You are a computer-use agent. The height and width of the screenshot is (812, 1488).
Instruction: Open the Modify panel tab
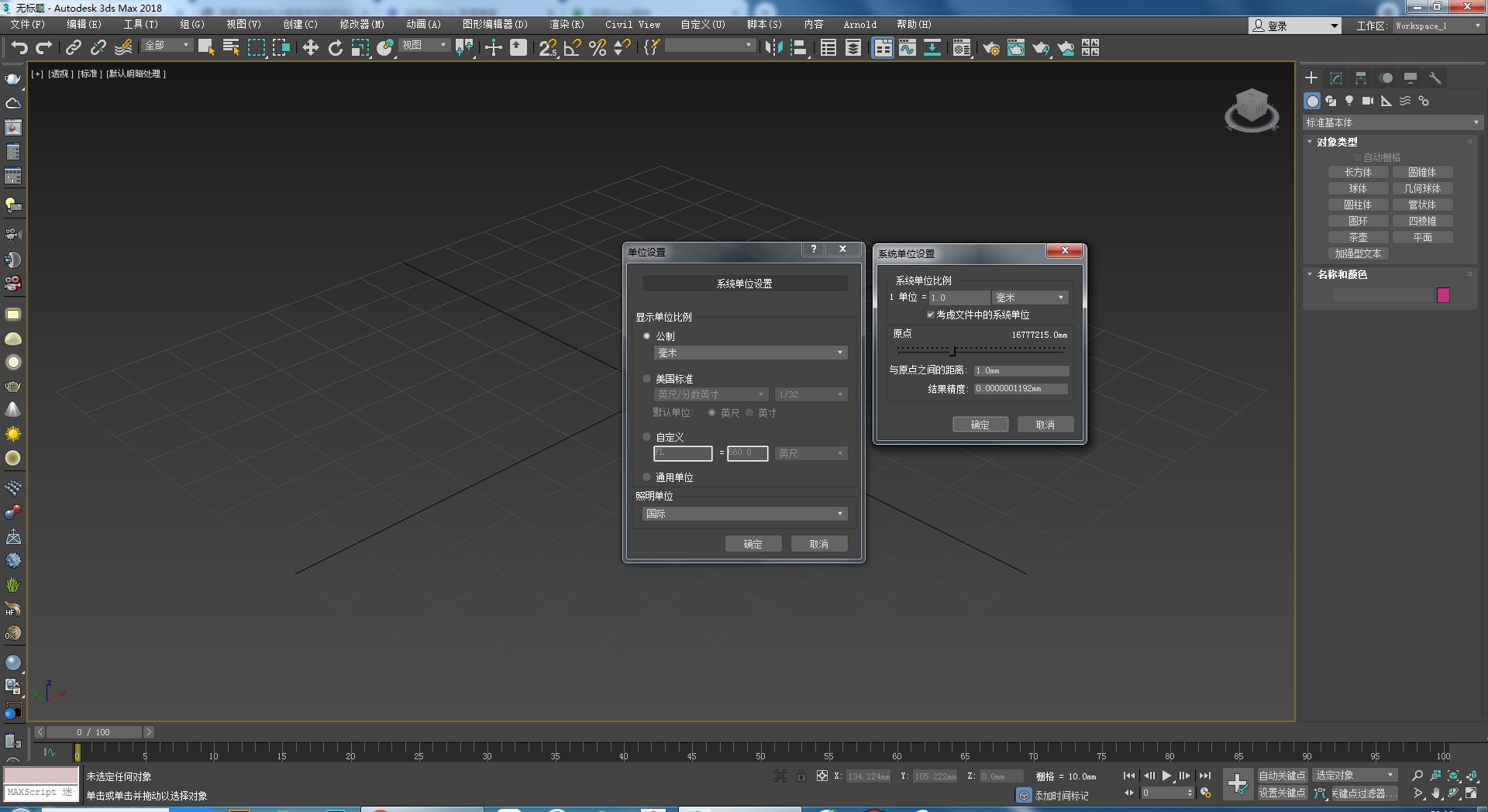pyautogui.click(x=1336, y=77)
